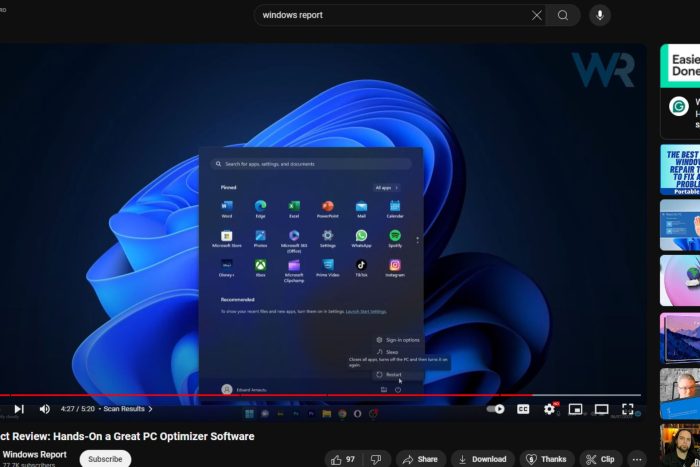The image size is (700, 467).
Task: Click the 4:27 / 5:20 time display
Action: [x=78, y=409]
